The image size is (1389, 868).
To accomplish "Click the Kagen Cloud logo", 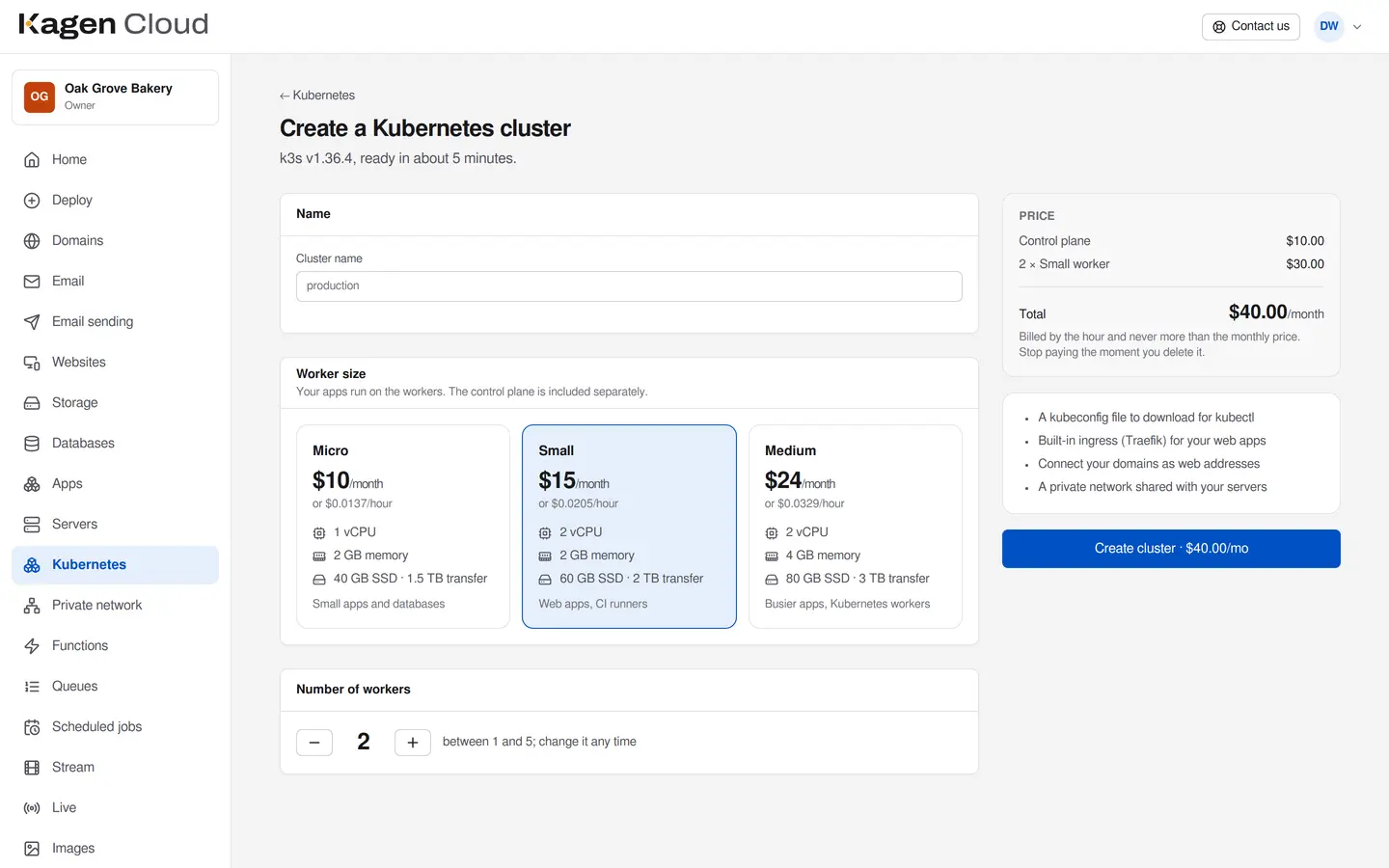I will coord(114,25).
